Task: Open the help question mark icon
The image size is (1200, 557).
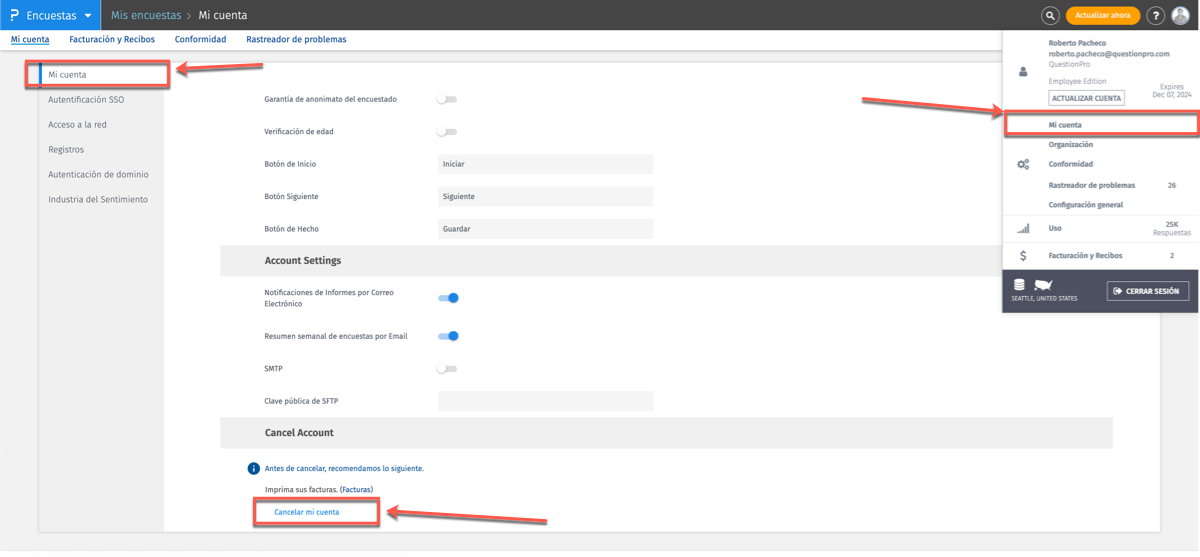Action: click(x=1155, y=15)
